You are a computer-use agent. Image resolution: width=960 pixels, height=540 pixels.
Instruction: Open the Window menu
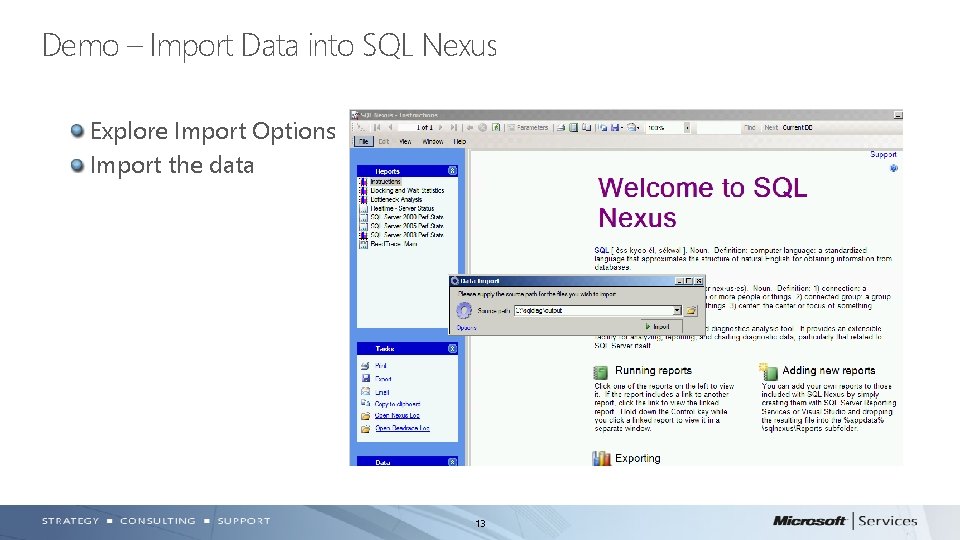point(433,141)
